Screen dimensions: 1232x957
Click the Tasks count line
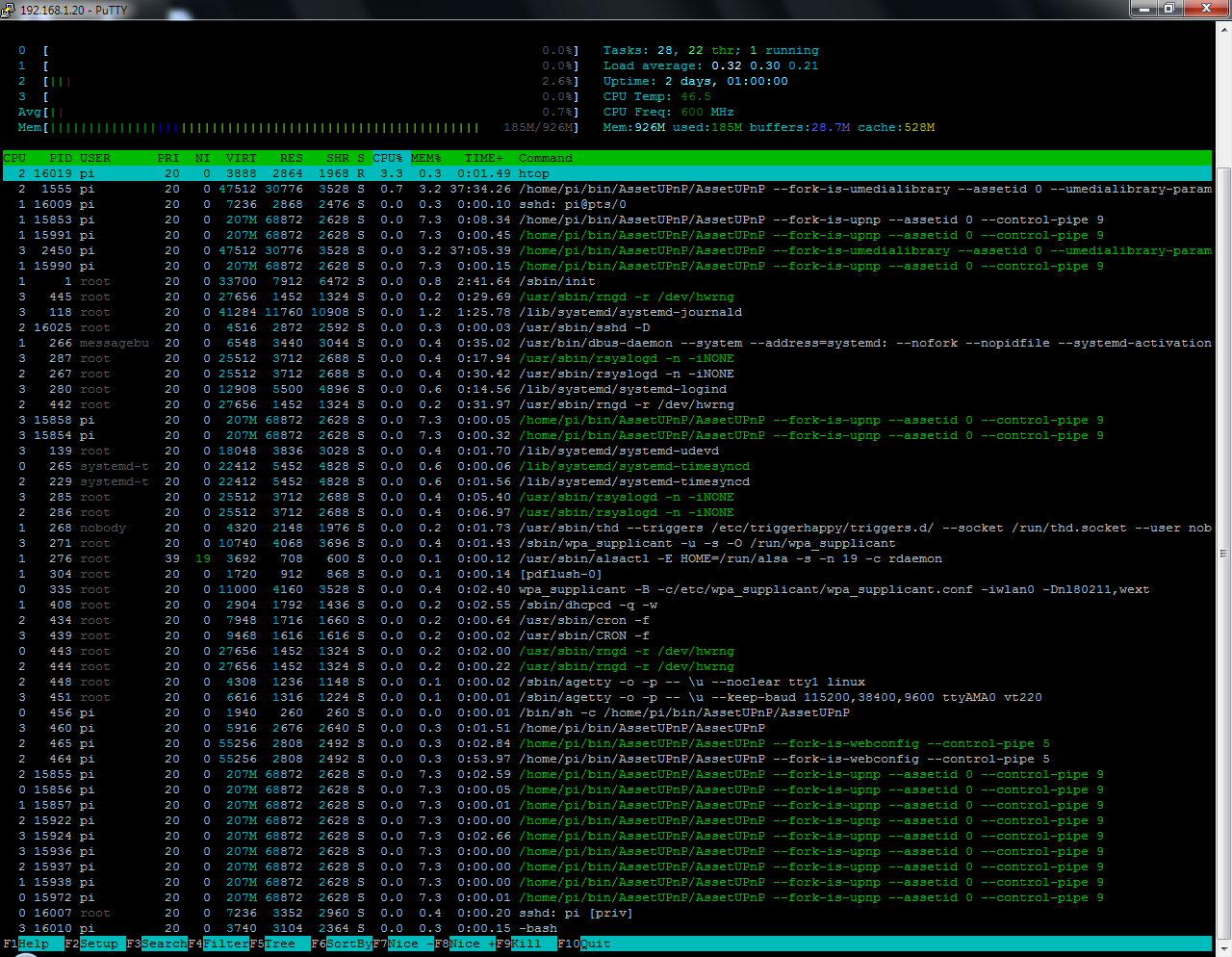[711, 50]
